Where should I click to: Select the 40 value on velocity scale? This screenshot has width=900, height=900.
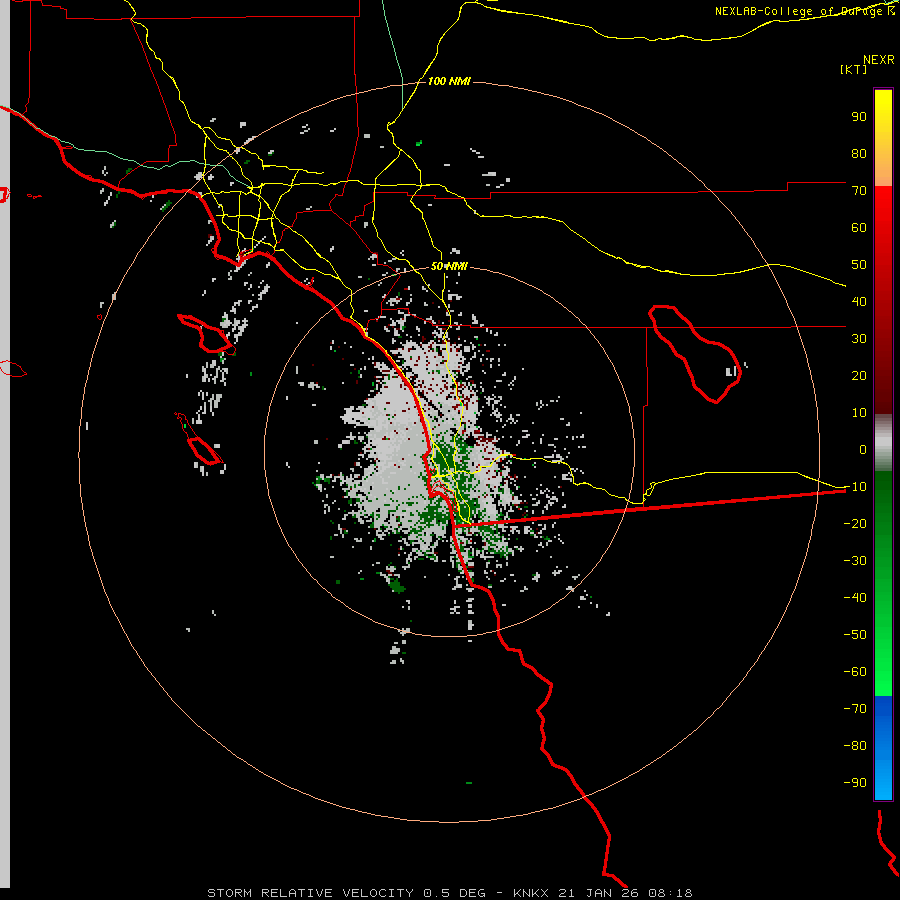pyautogui.click(x=859, y=301)
